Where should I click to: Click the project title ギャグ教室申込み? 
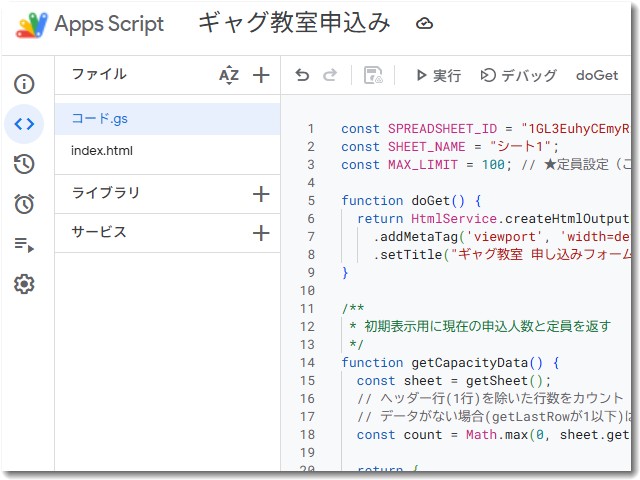[294, 24]
